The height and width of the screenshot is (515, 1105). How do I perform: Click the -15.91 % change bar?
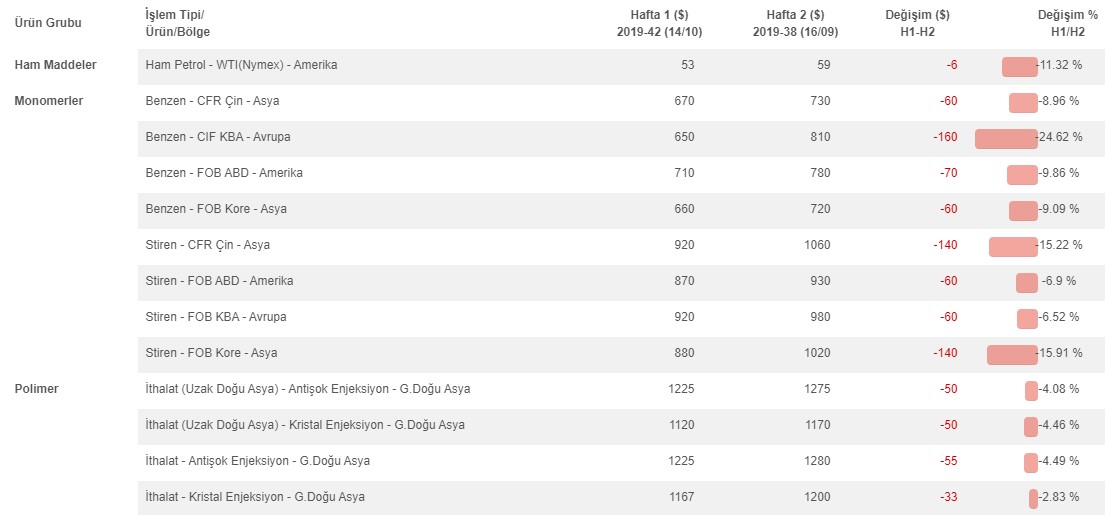(x=1012, y=354)
